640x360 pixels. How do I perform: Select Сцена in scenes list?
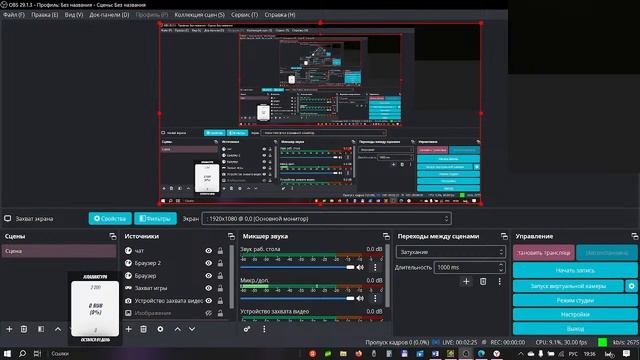59,251
